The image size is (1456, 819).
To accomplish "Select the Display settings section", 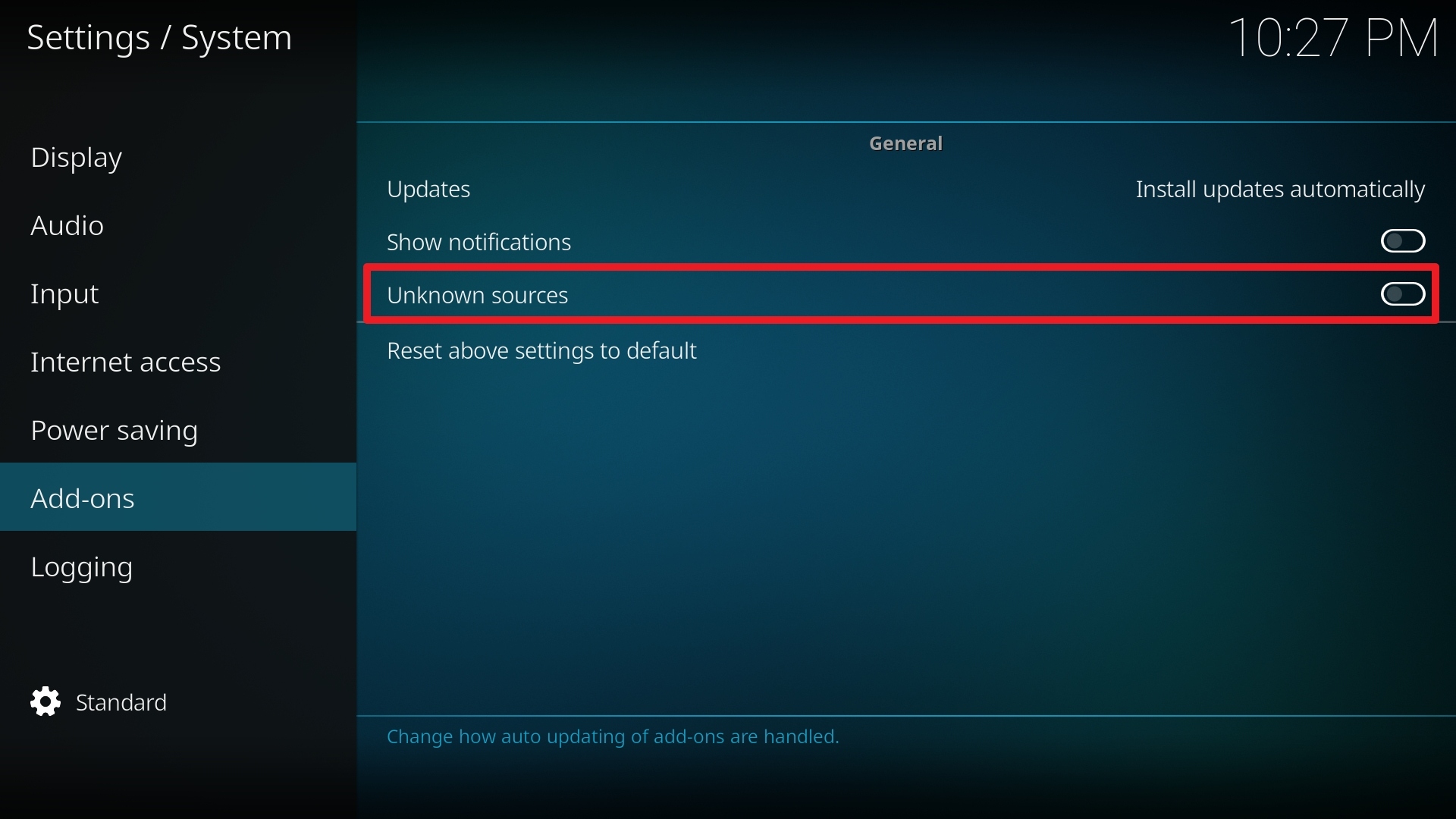I will (x=76, y=157).
